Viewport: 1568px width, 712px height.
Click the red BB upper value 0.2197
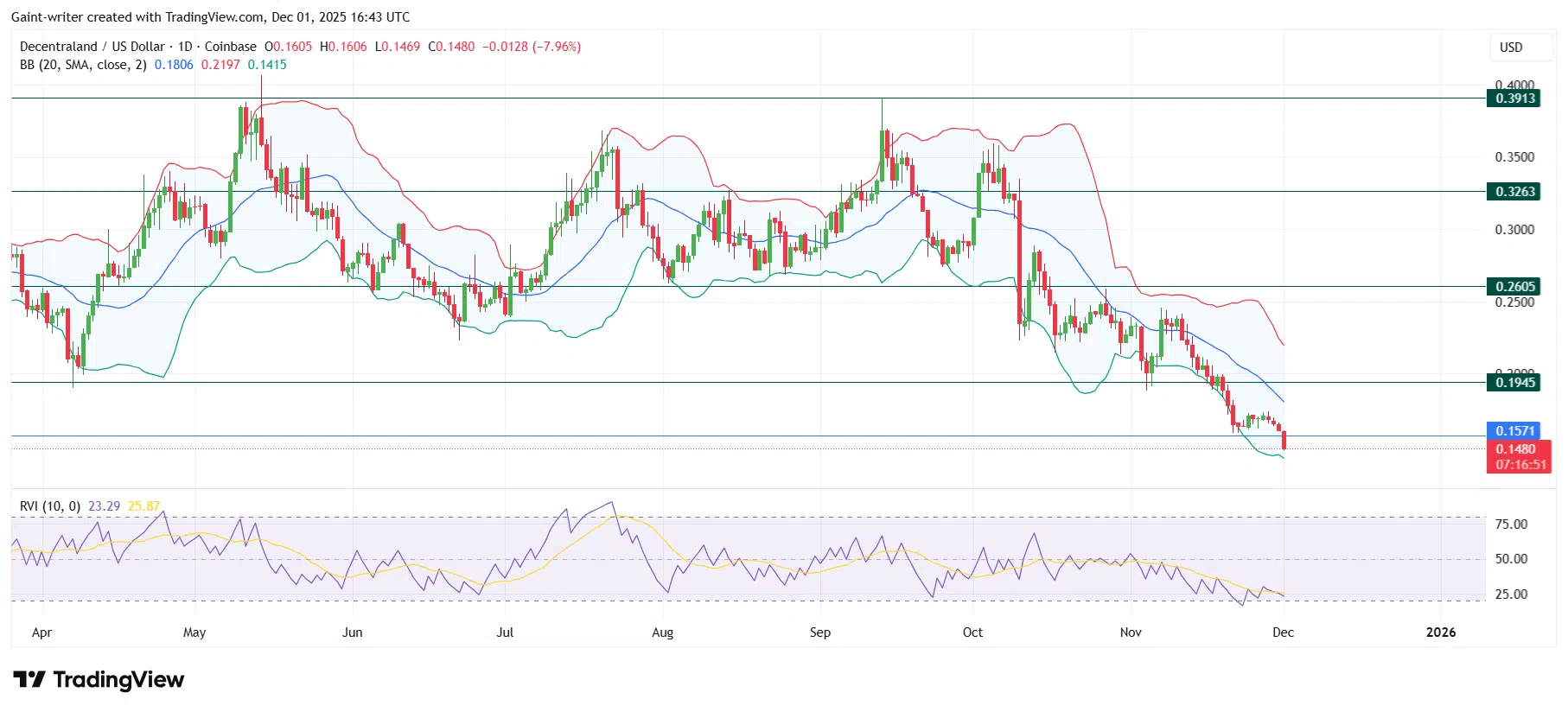click(220, 65)
